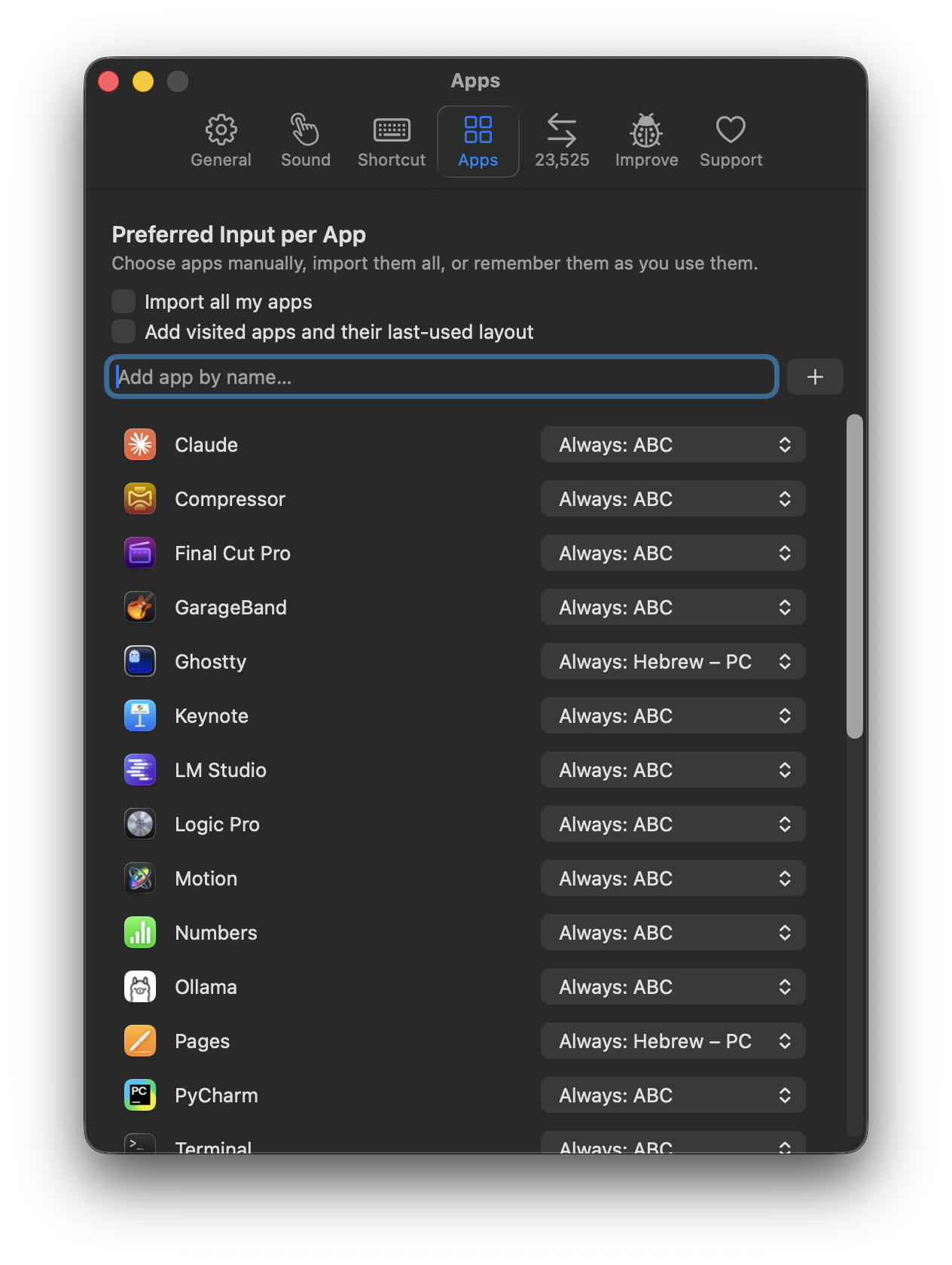Click the Terminal app icon
The height and width of the screenshot is (1265, 952).
click(140, 1143)
